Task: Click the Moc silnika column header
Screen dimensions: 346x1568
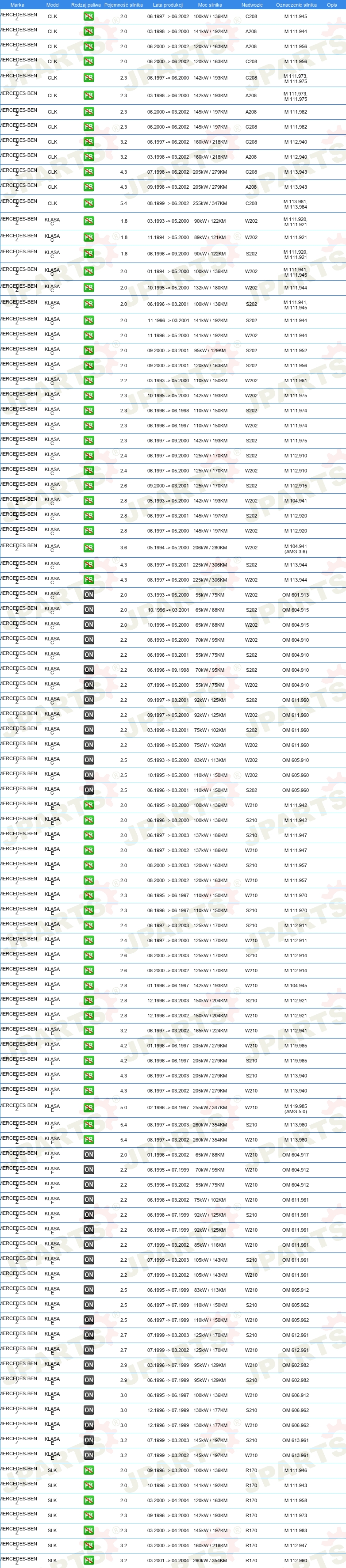Action: tap(210, 4)
